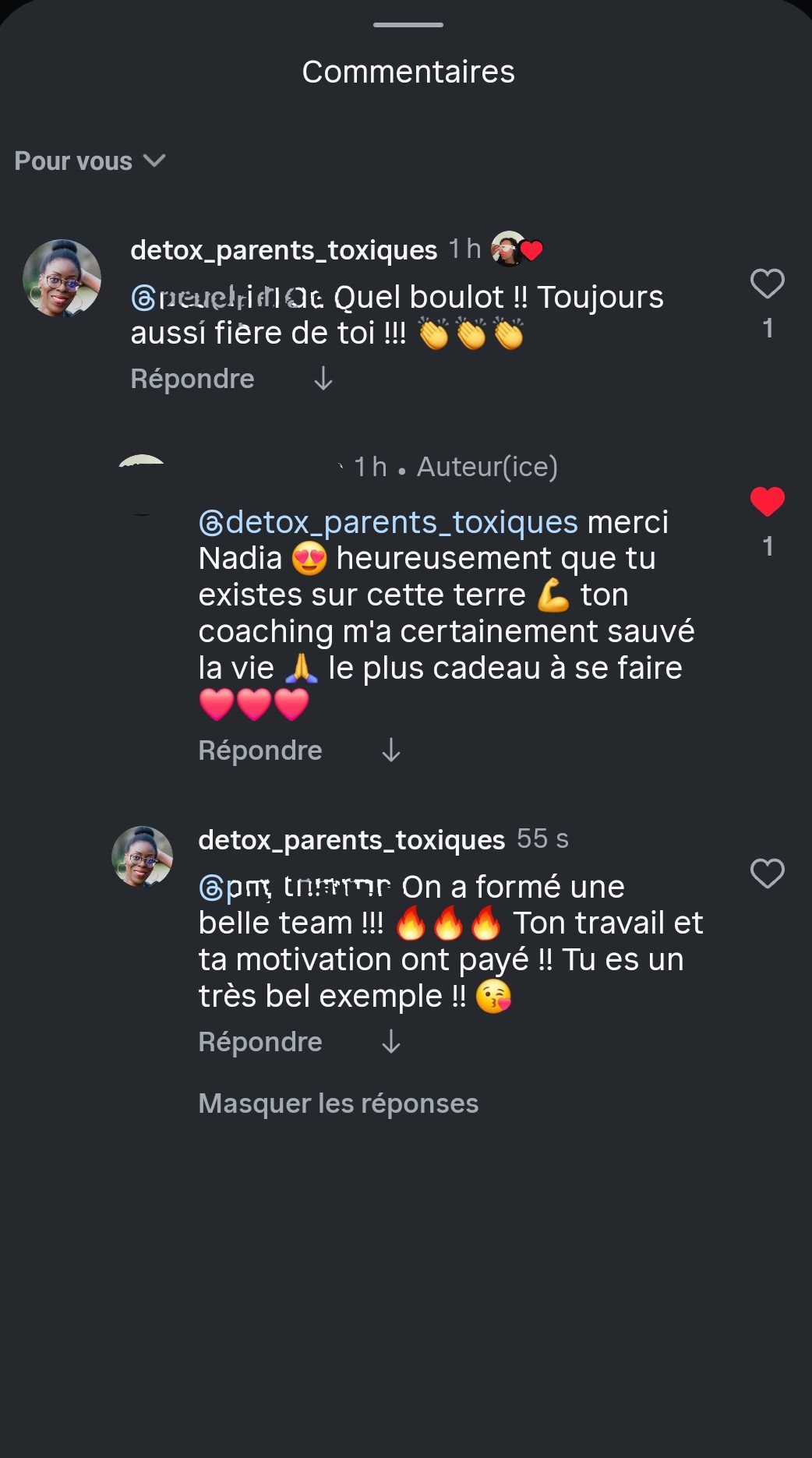This screenshot has height=1458, width=812.
Task: Reply to the first comment
Action: pos(192,380)
